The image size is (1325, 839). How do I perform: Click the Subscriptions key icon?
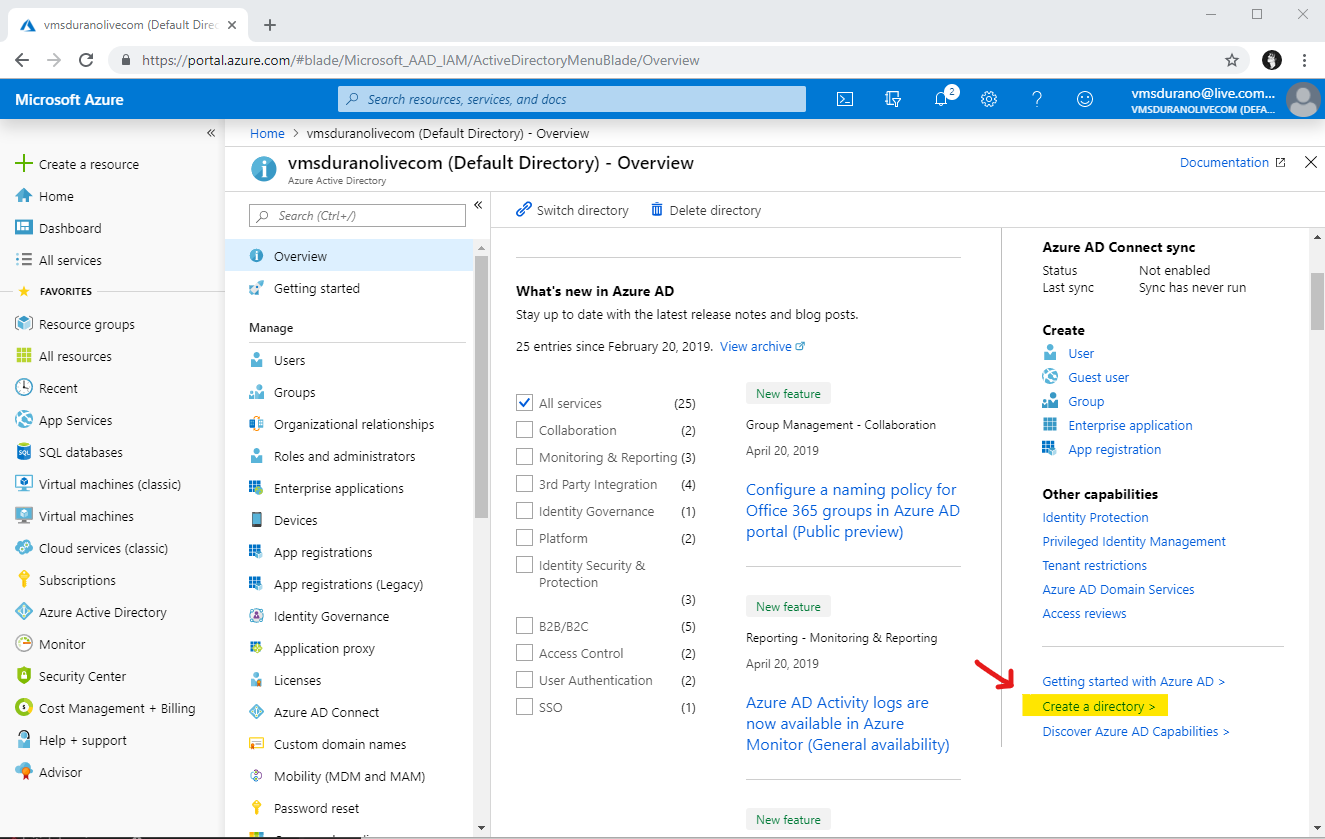coord(24,580)
